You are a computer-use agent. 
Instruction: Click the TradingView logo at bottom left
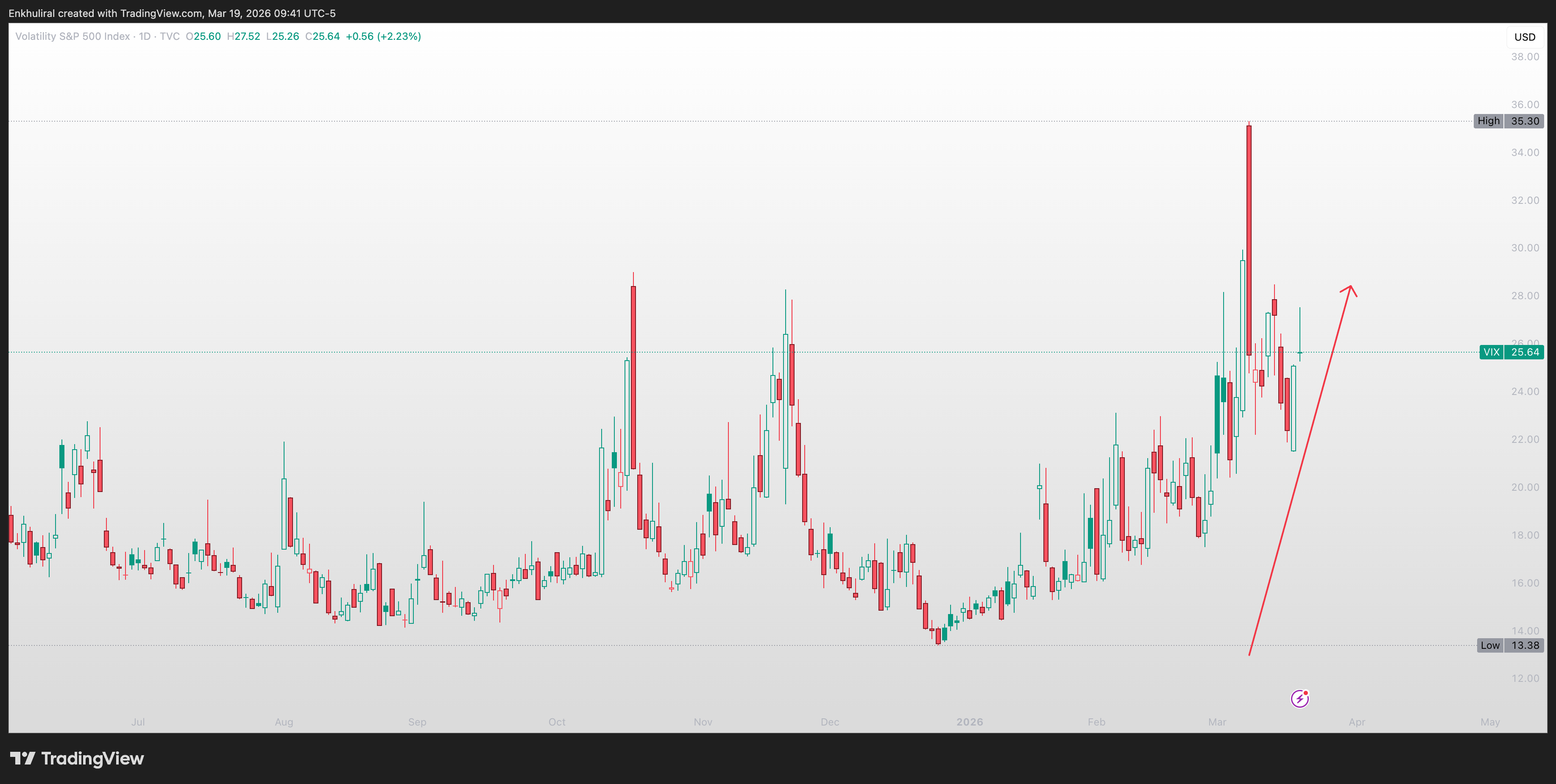[77, 758]
